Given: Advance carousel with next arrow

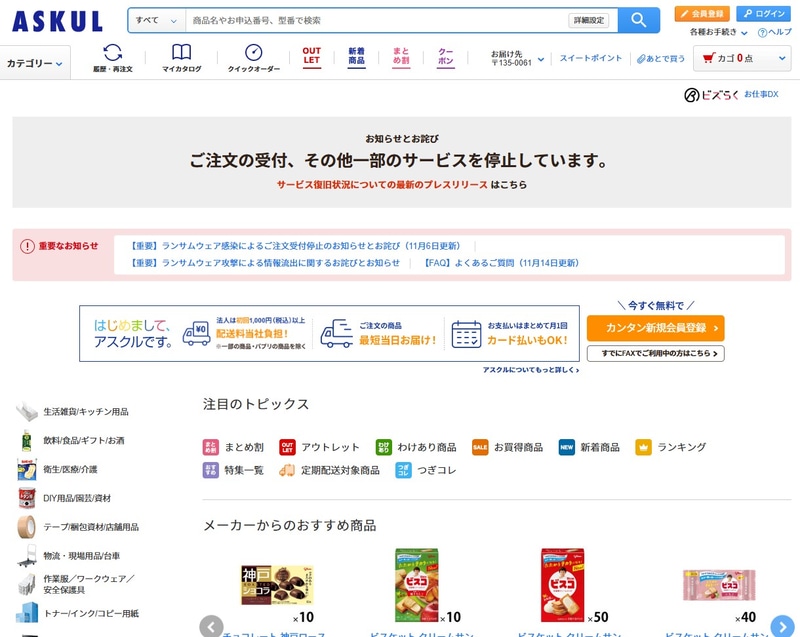Looking at the screenshot, I should pos(783,626).
